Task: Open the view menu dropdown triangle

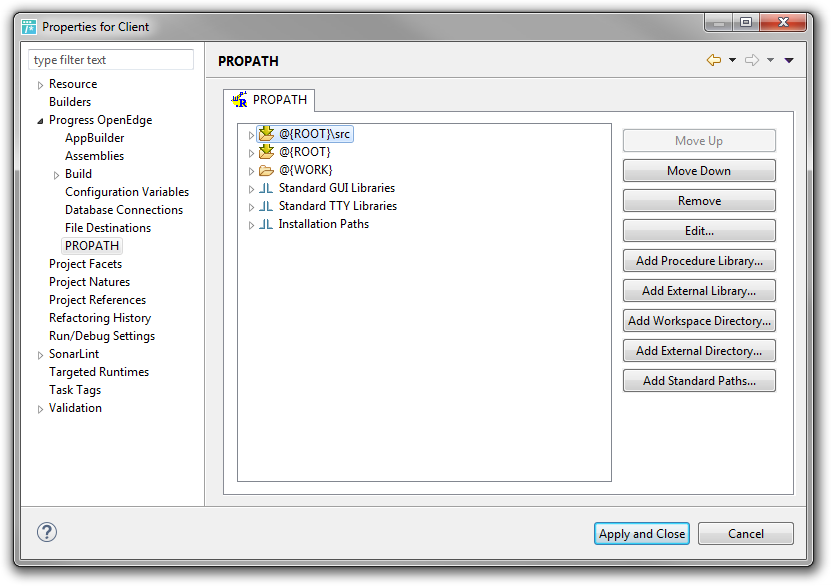Action: click(x=789, y=60)
